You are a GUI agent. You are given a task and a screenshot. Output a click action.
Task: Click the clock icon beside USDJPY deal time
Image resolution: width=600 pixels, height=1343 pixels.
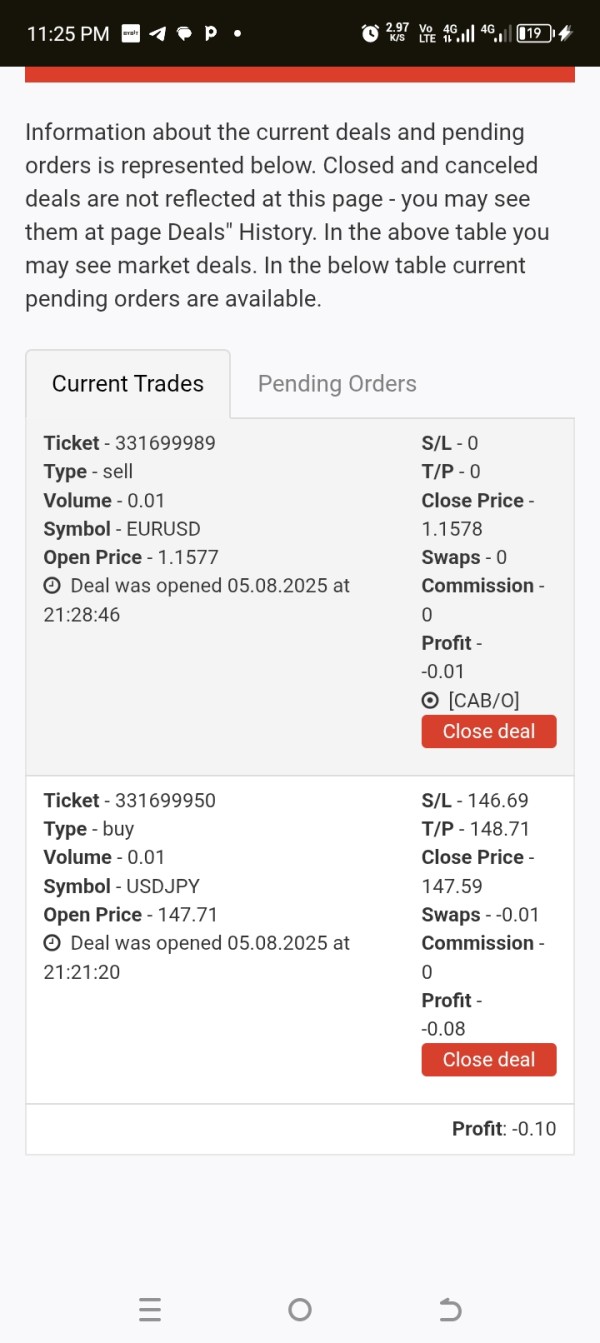[x=53, y=943]
